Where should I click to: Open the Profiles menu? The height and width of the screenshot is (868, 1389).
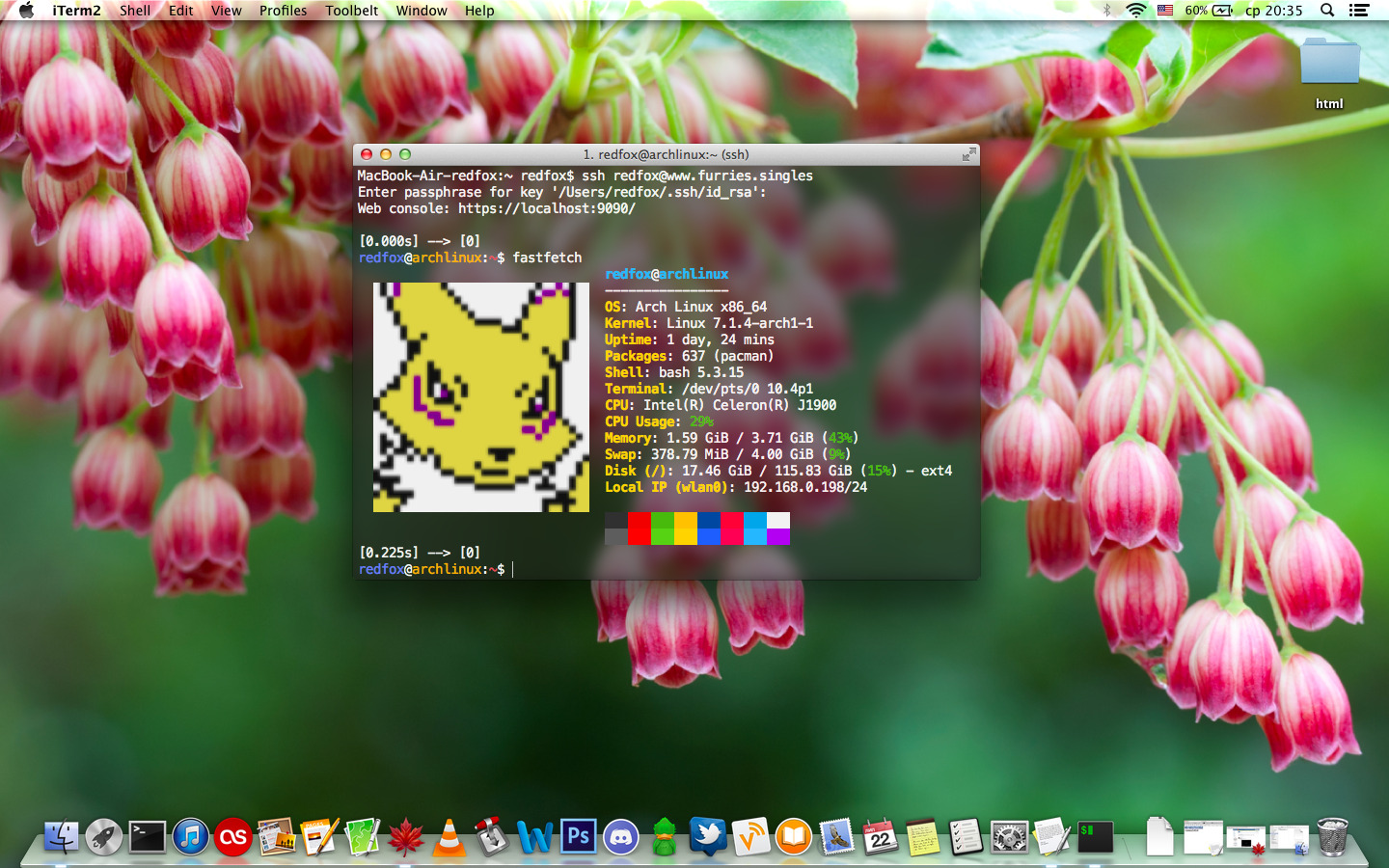[283, 11]
